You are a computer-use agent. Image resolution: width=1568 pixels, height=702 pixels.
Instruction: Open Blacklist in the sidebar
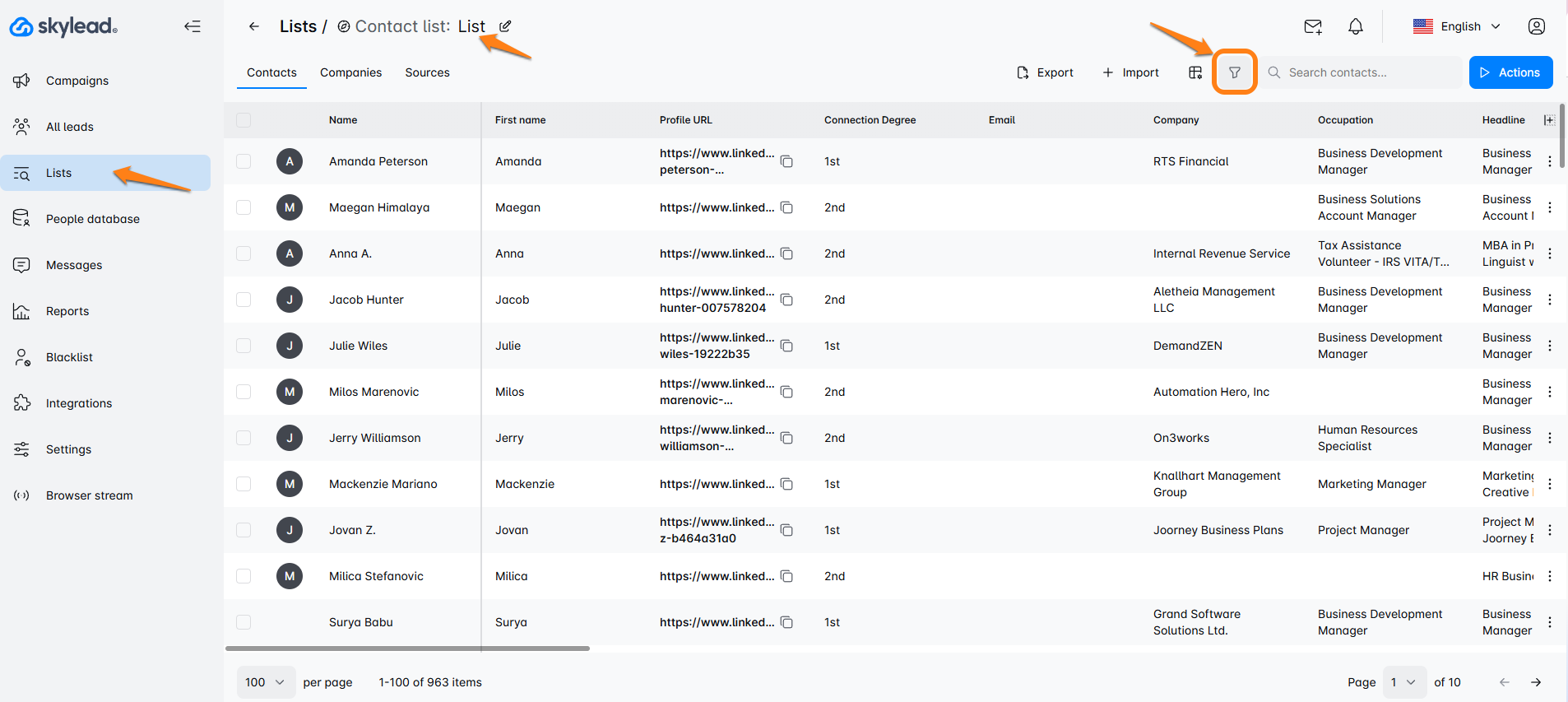[105, 357]
